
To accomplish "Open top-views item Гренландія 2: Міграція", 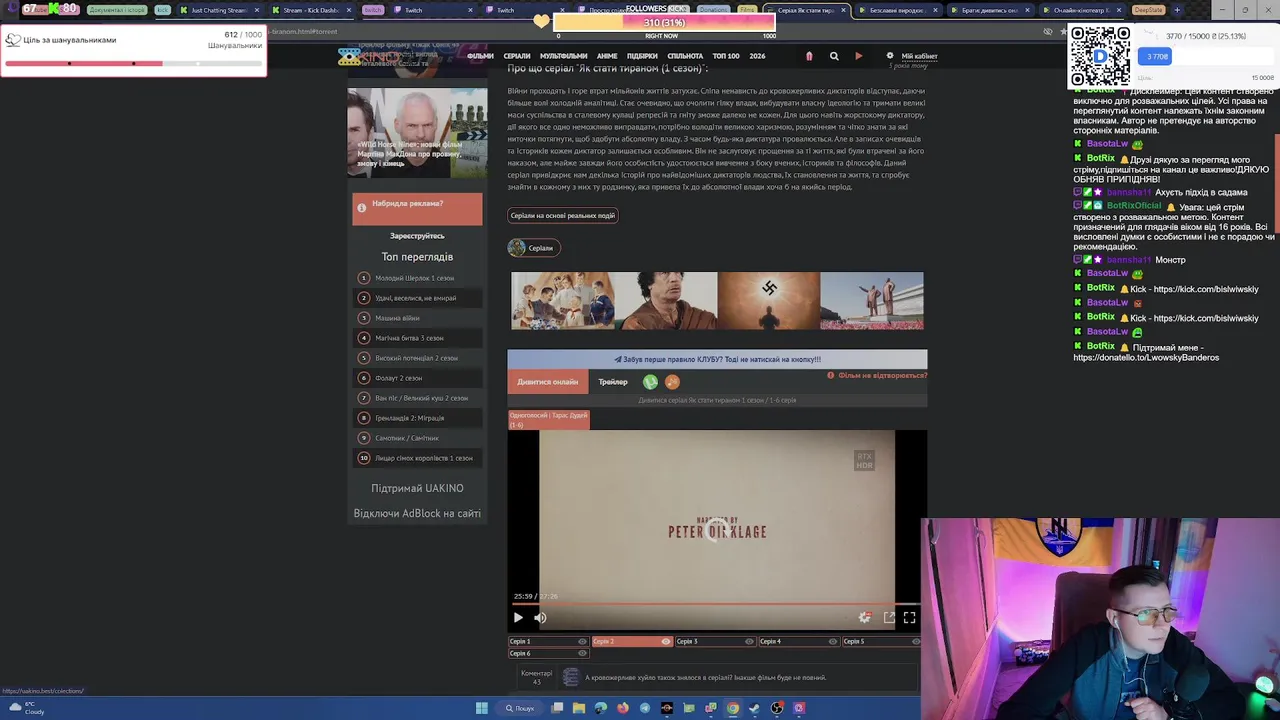I will click(417, 418).
